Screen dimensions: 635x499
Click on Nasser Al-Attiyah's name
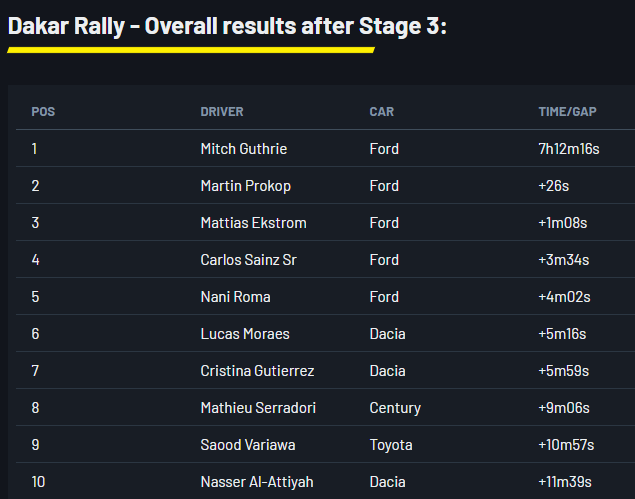click(255, 482)
